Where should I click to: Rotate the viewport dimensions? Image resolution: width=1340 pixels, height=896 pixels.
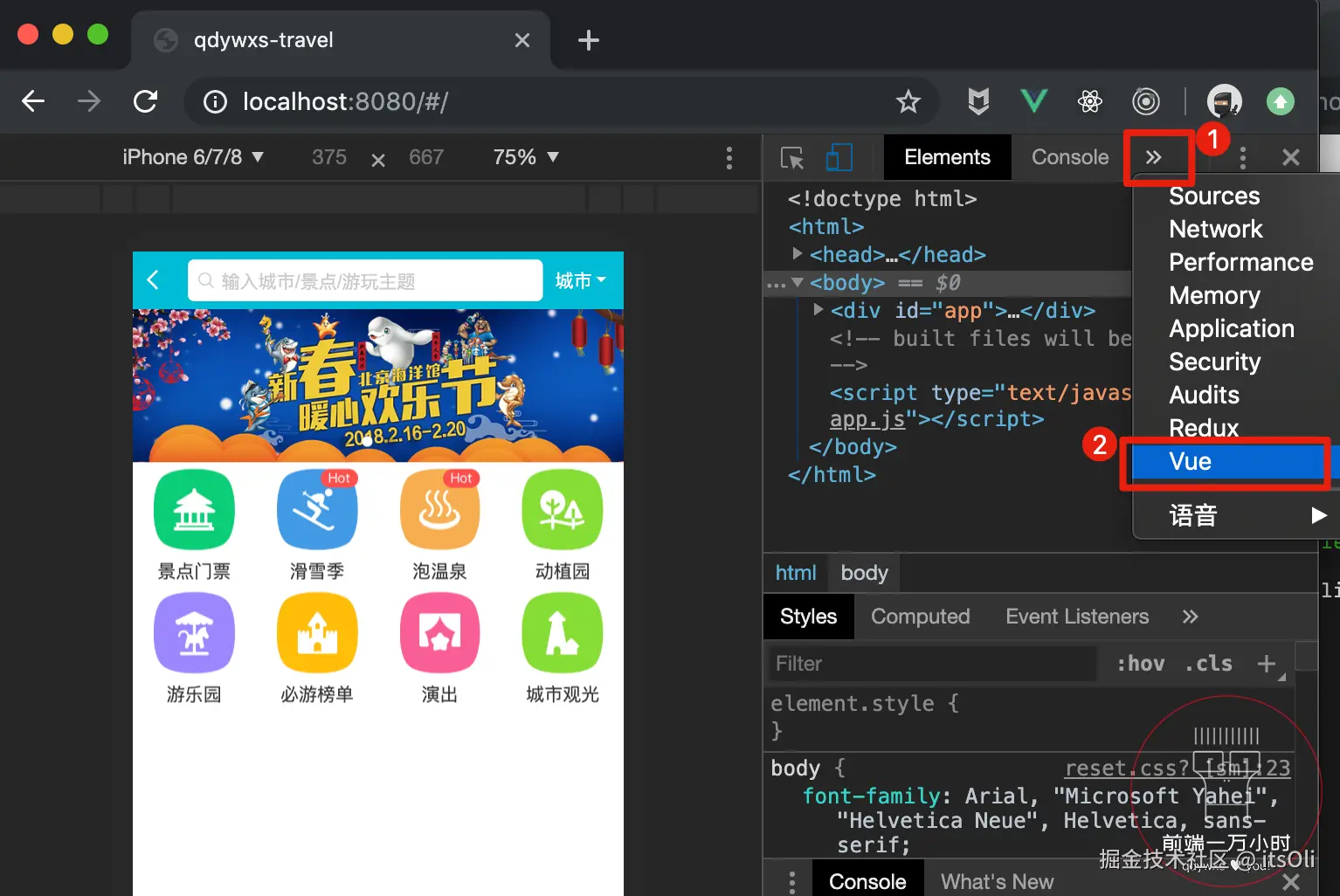click(x=378, y=160)
